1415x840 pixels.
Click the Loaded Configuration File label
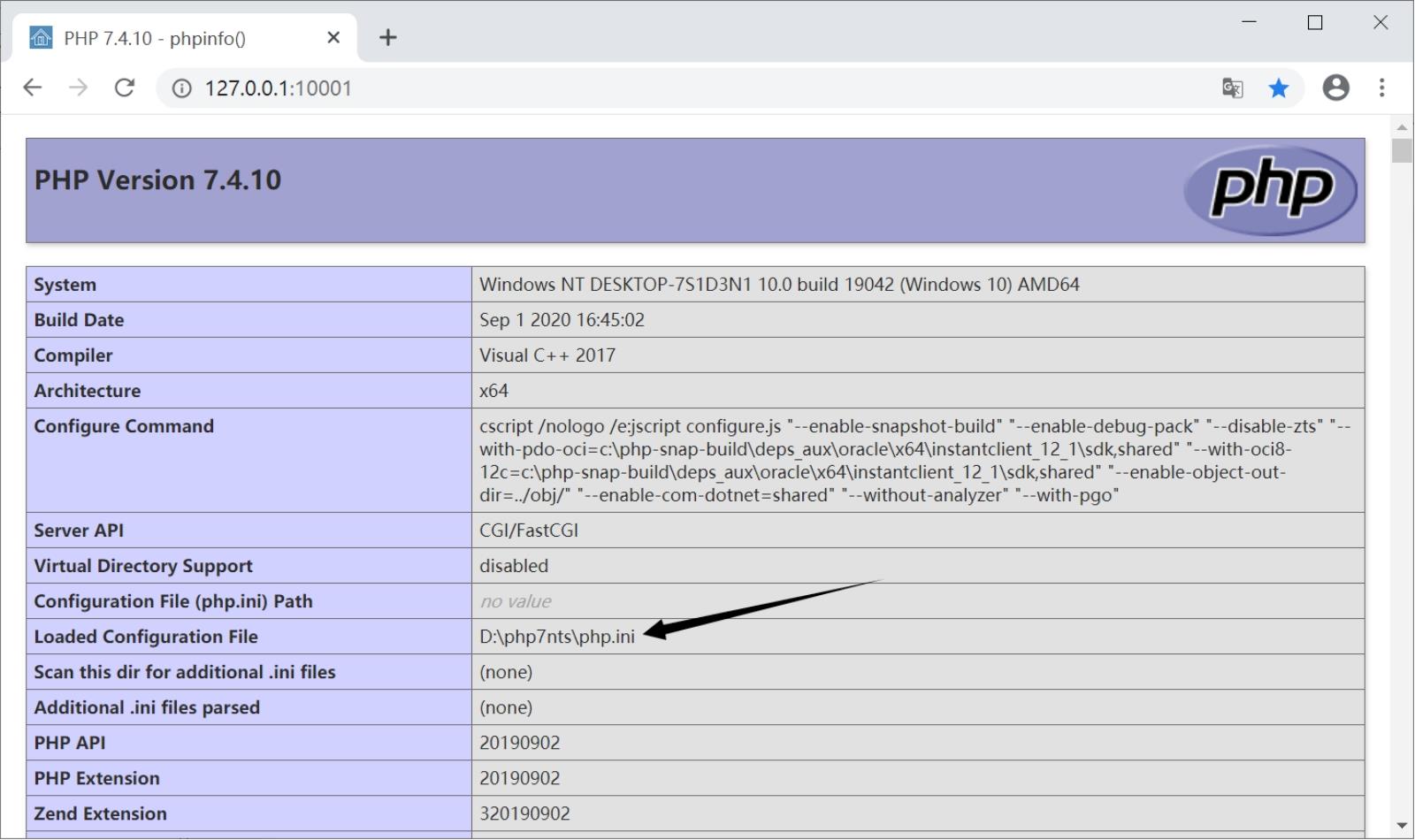pos(146,637)
